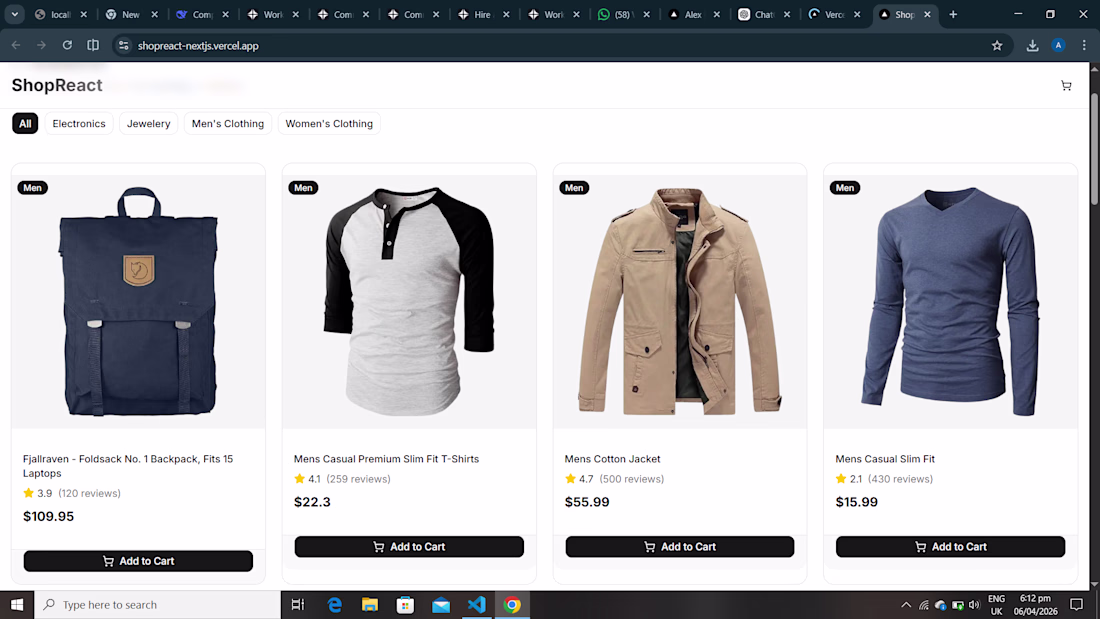
Task: Close the Shop tab
Action: pyautogui.click(x=927, y=14)
